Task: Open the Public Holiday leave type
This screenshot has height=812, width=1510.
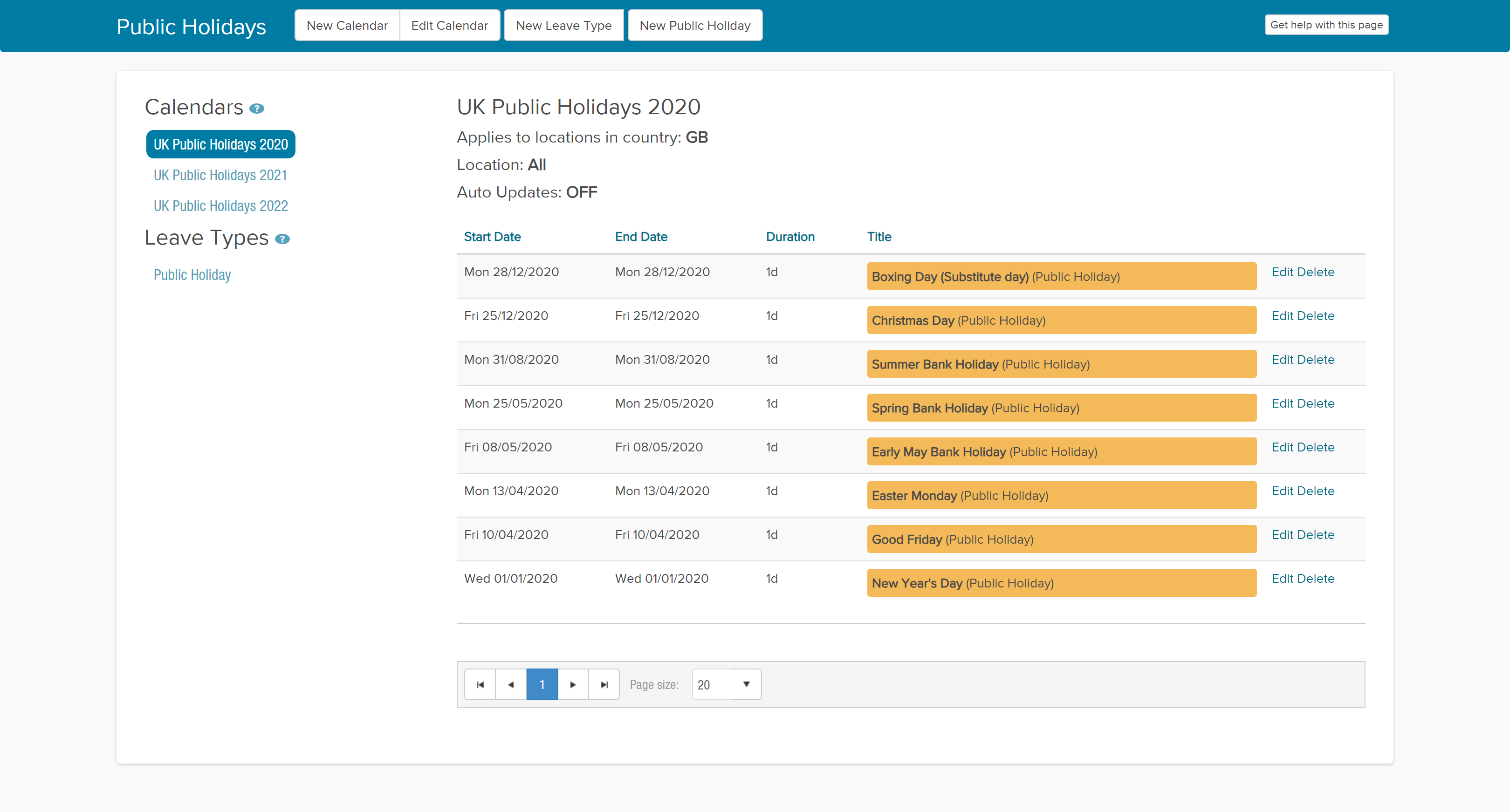Action: point(192,275)
